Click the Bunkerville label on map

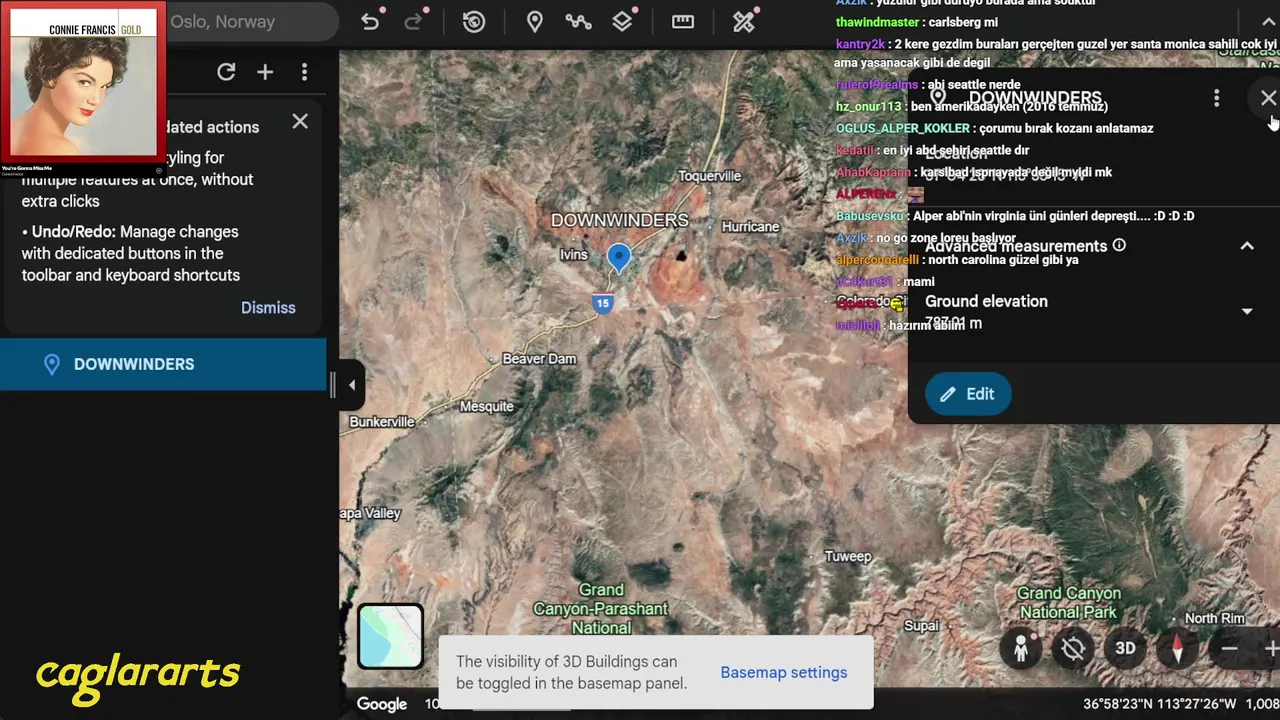tap(382, 422)
